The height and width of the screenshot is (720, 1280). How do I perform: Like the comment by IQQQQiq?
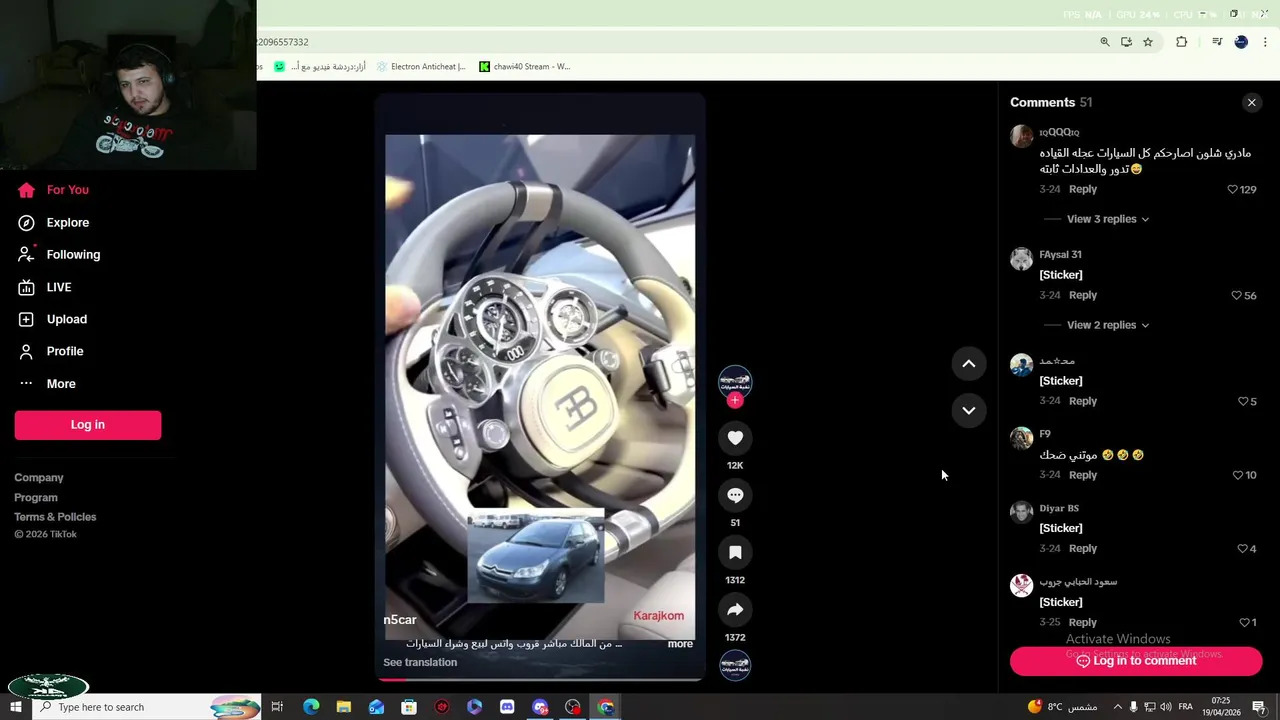click(x=1232, y=189)
